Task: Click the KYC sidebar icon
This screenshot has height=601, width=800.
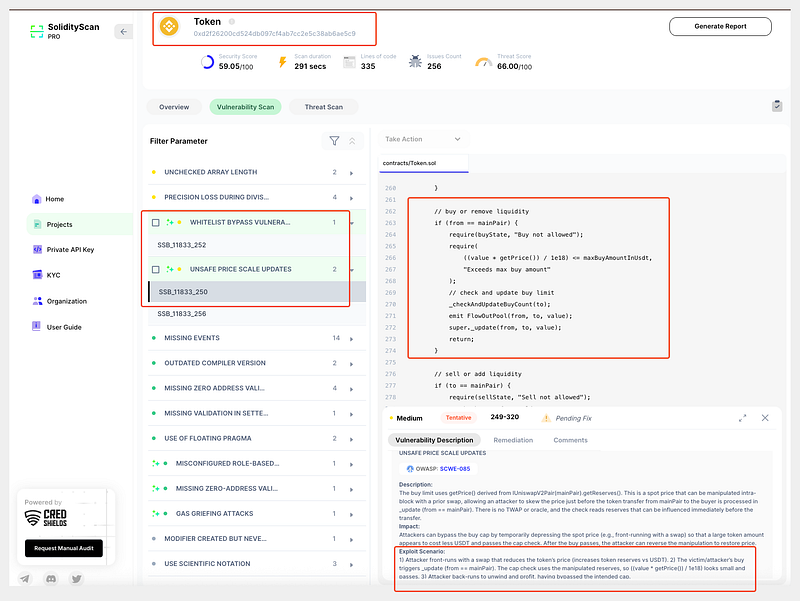Action: [37, 275]
